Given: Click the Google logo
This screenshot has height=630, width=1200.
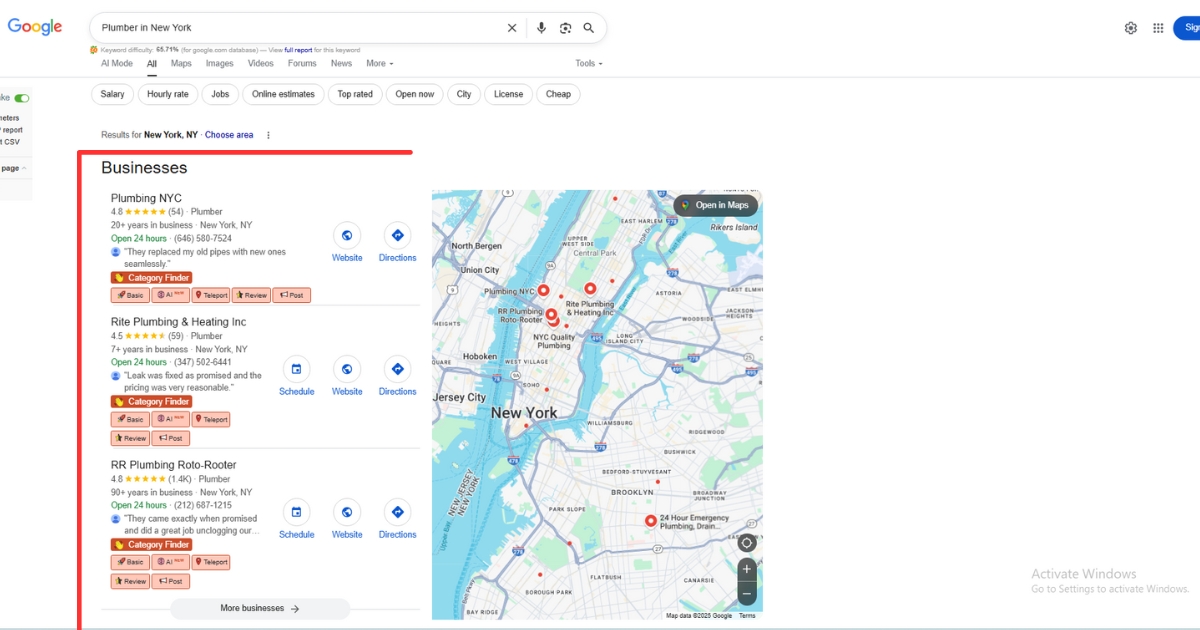Looking at the screenshot, I should click(35, 27).
